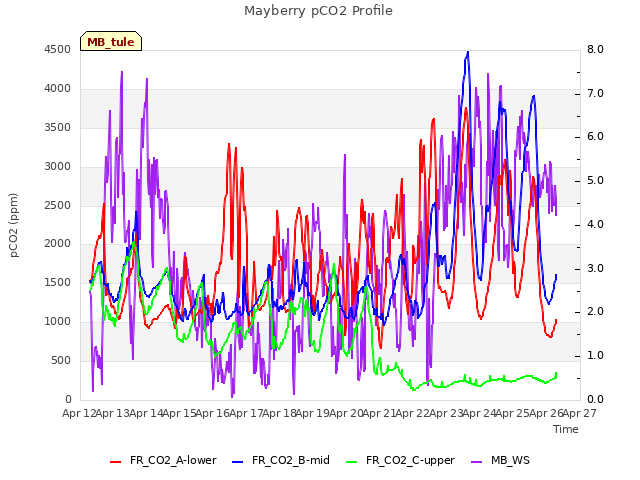Screen dimensions: 640x480
Task: Click the Apr 14 x-axis tick label
Action: coord(146,413)
